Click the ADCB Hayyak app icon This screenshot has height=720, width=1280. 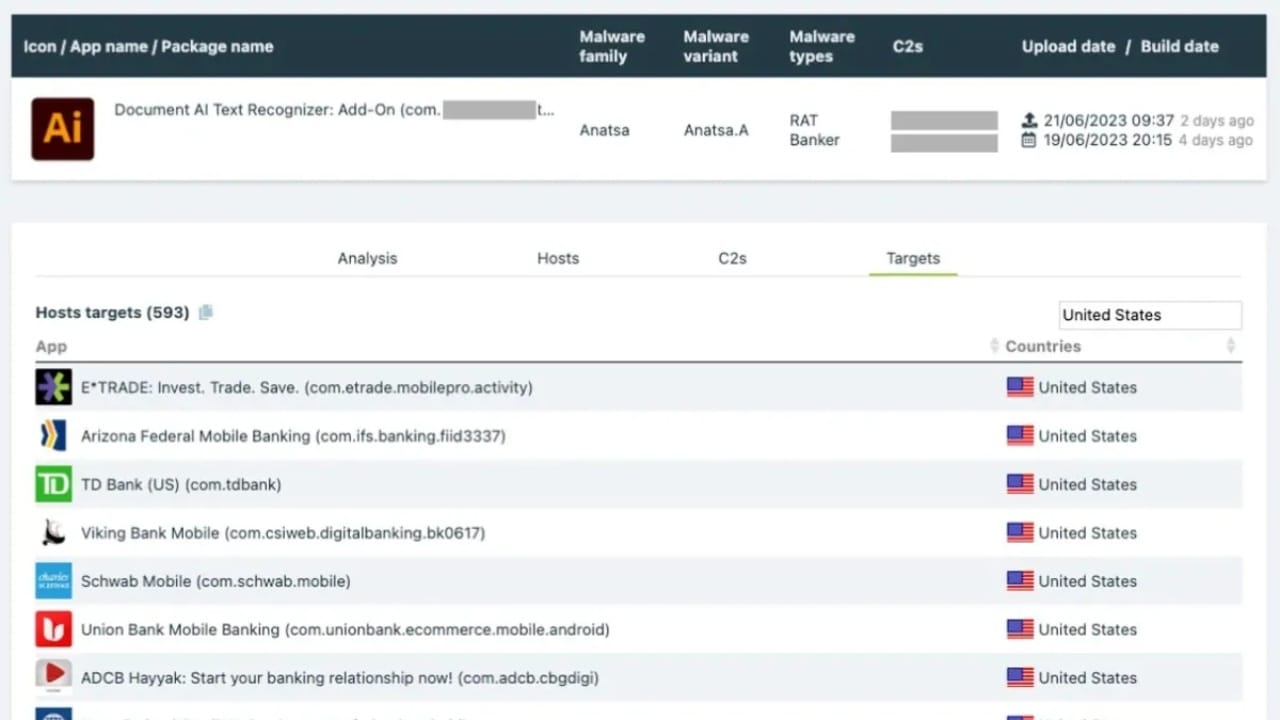click(53, 677)
